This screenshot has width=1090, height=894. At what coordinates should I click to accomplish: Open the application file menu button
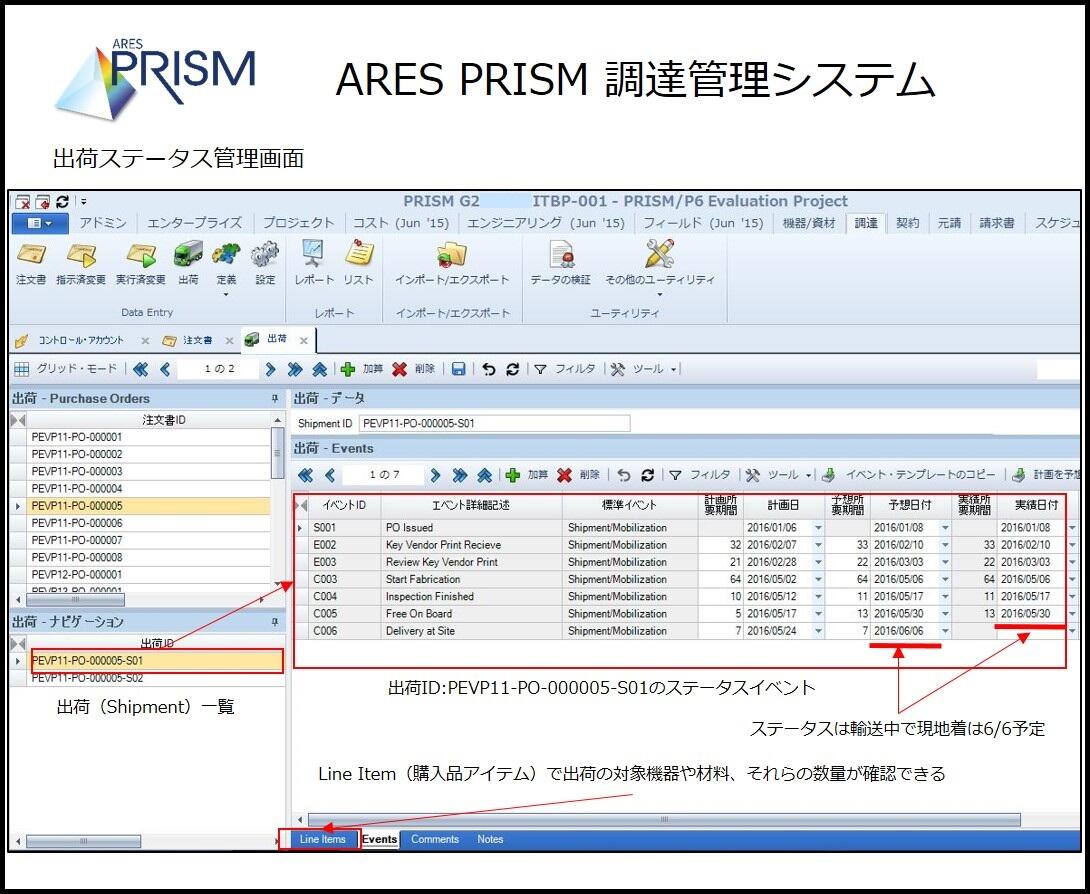pos(40,223)
